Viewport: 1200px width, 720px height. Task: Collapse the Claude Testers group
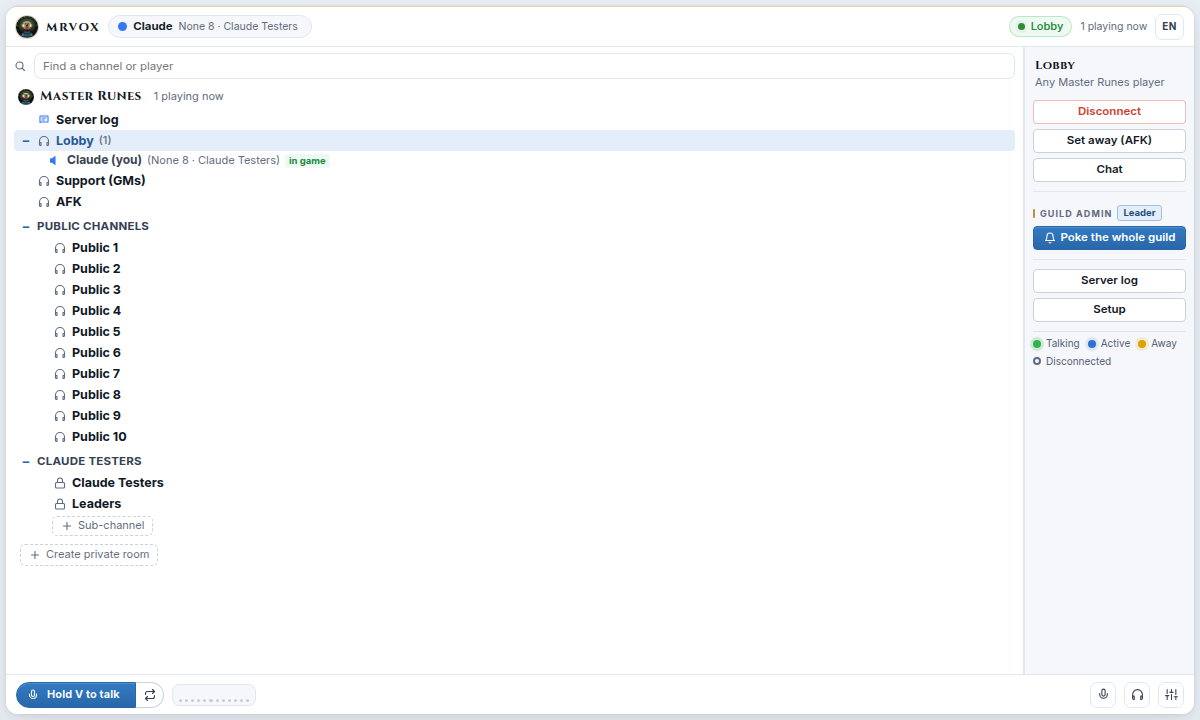(26, 461)
